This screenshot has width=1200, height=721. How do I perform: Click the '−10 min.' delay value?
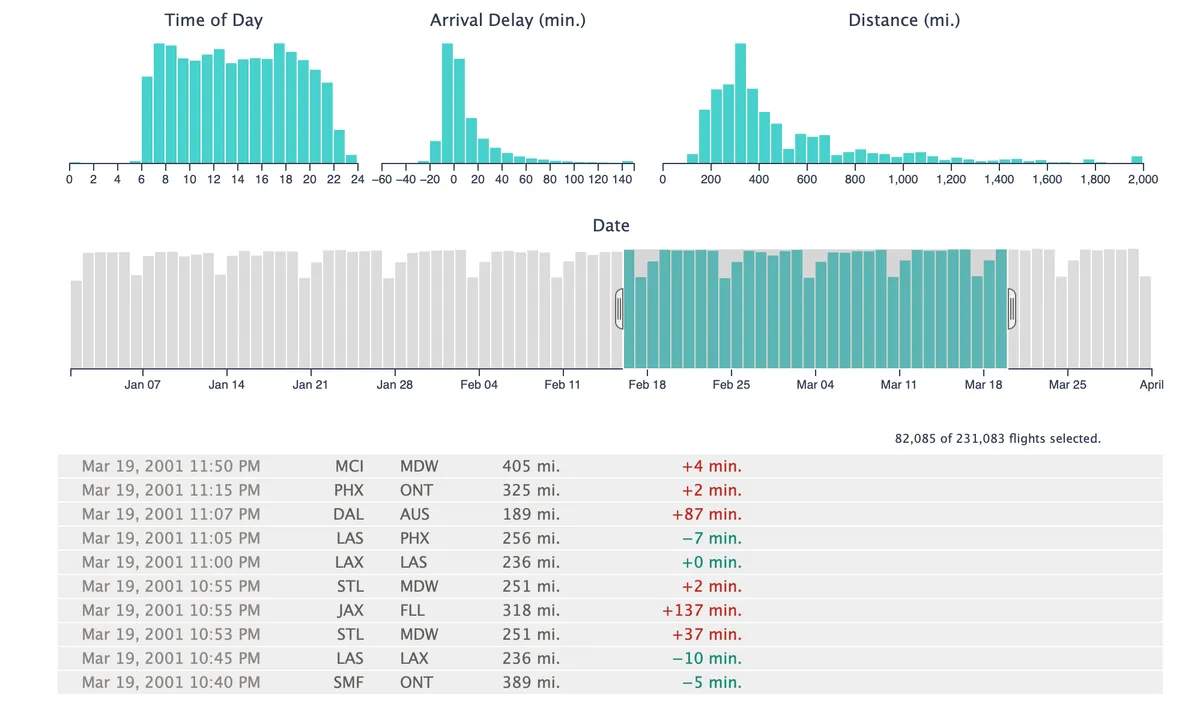(x=707, y=658)
